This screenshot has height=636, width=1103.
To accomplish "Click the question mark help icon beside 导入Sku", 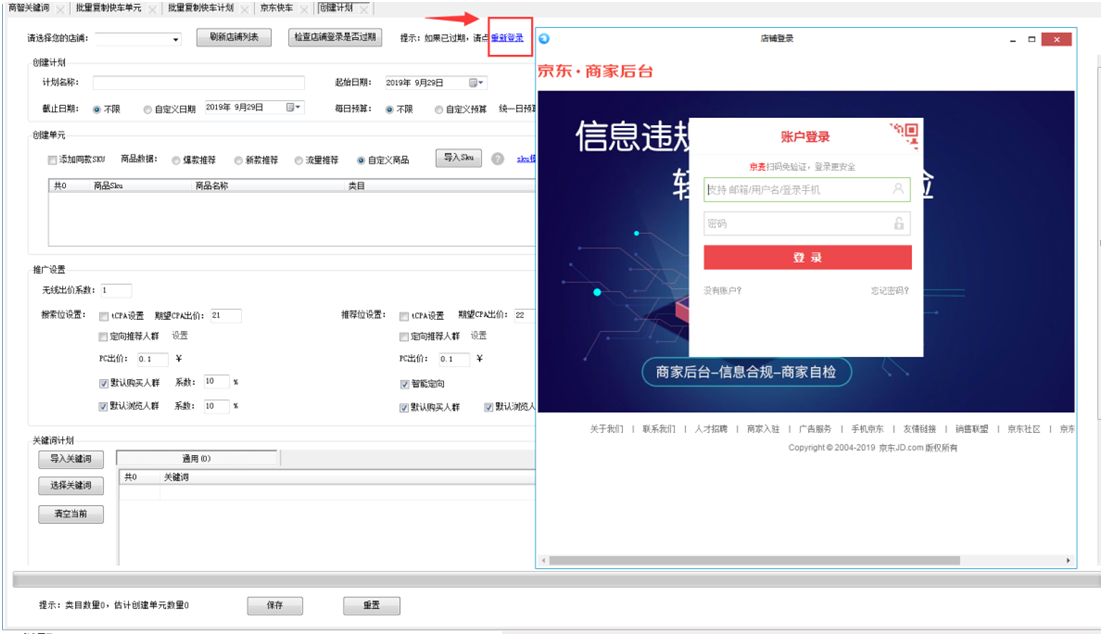I will 497,159.
